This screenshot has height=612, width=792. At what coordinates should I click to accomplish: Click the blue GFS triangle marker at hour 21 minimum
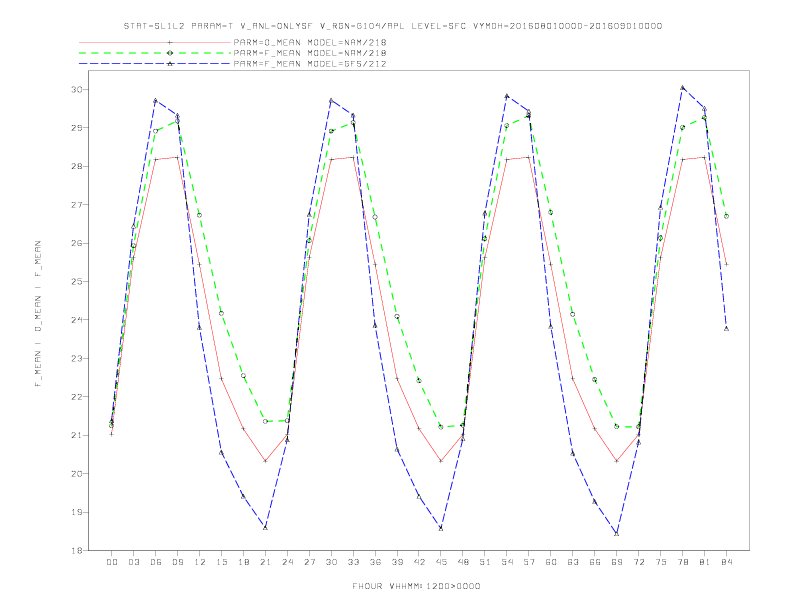tap(265, 527)
